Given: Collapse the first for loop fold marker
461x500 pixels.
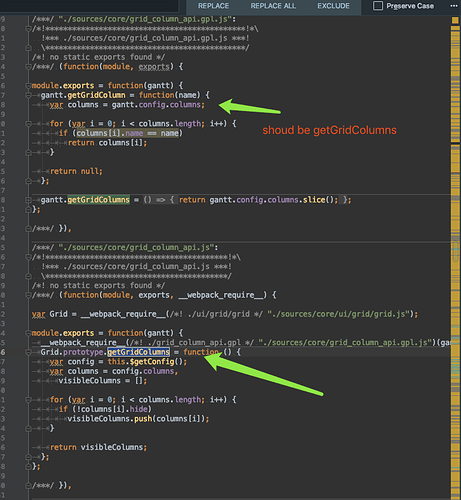Looking at the screenshot, I should tap(28, 124).
